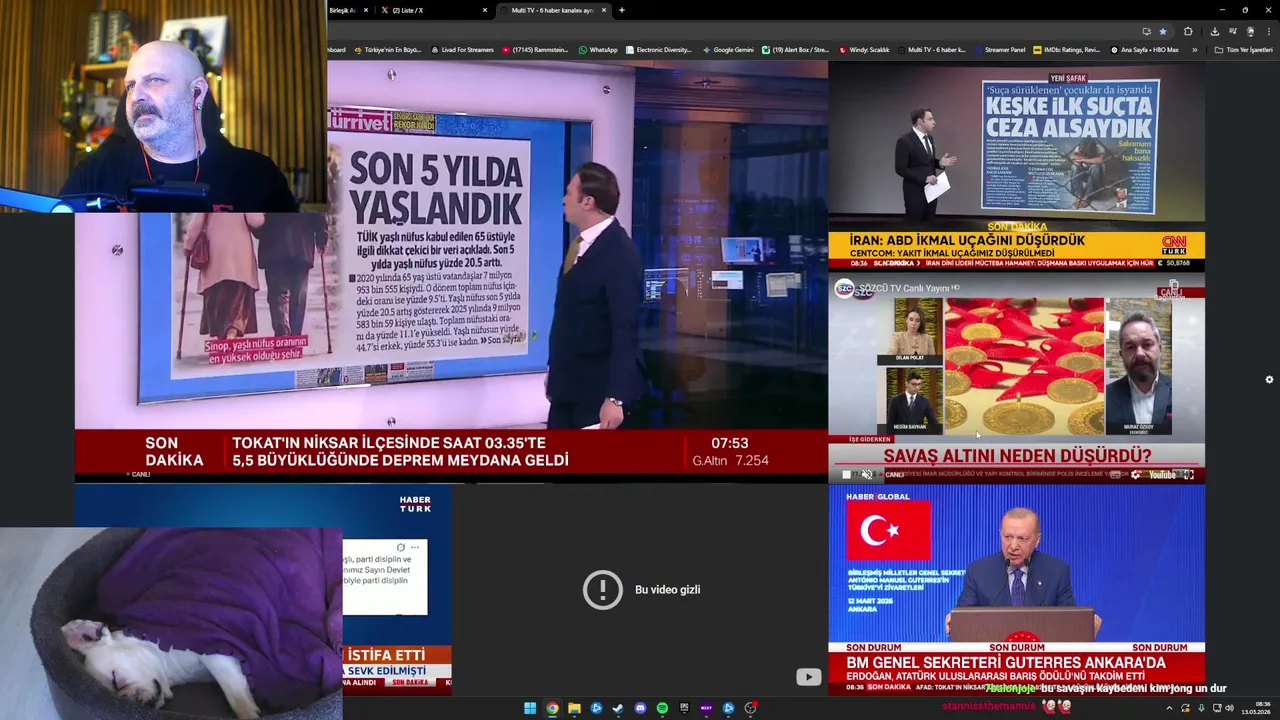Viewport: 1280px width, 720px height.
Task: Click the Haber Global Erdoğan video tile
Action: tap(1016, 588)
